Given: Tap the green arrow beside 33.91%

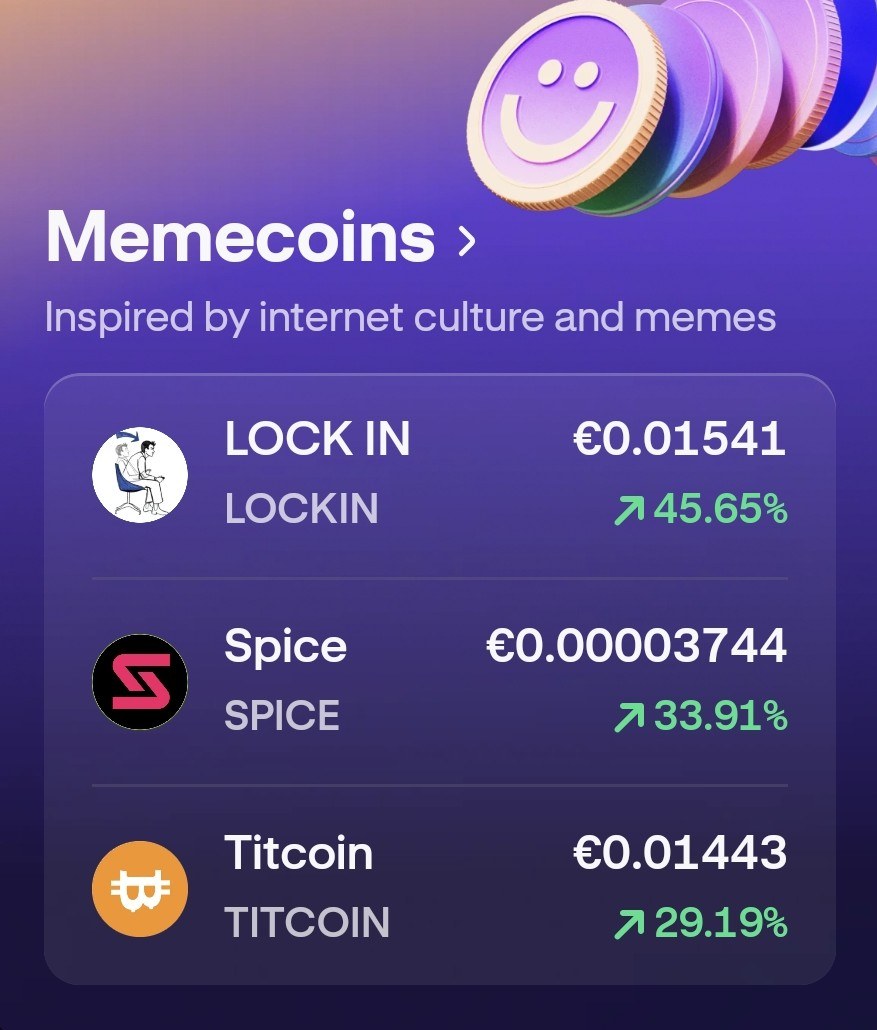Looking at the screenshot, I should click(x=630, y=717).
